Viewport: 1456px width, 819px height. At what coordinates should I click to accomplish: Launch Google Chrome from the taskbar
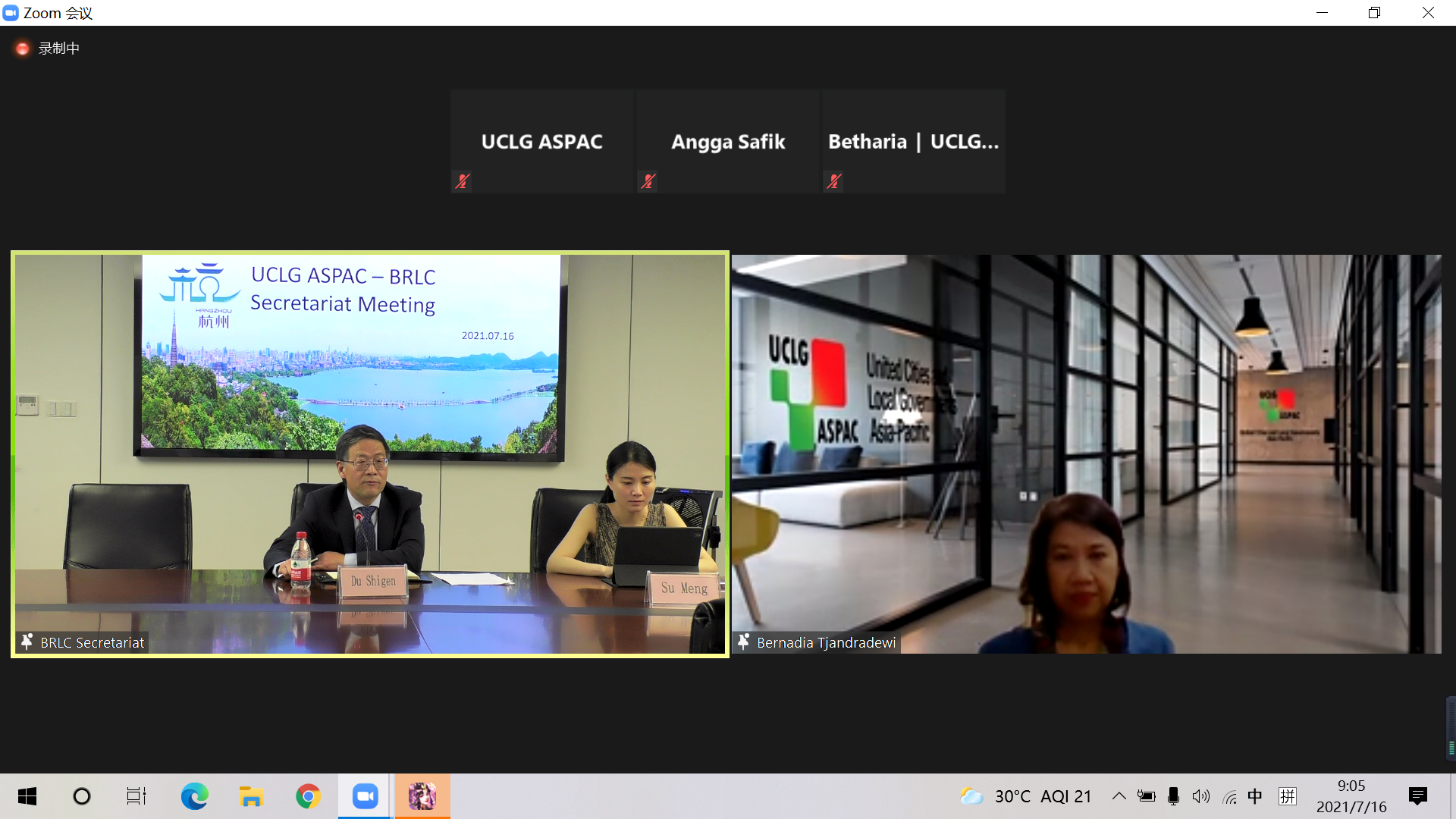tap(308, 796)
